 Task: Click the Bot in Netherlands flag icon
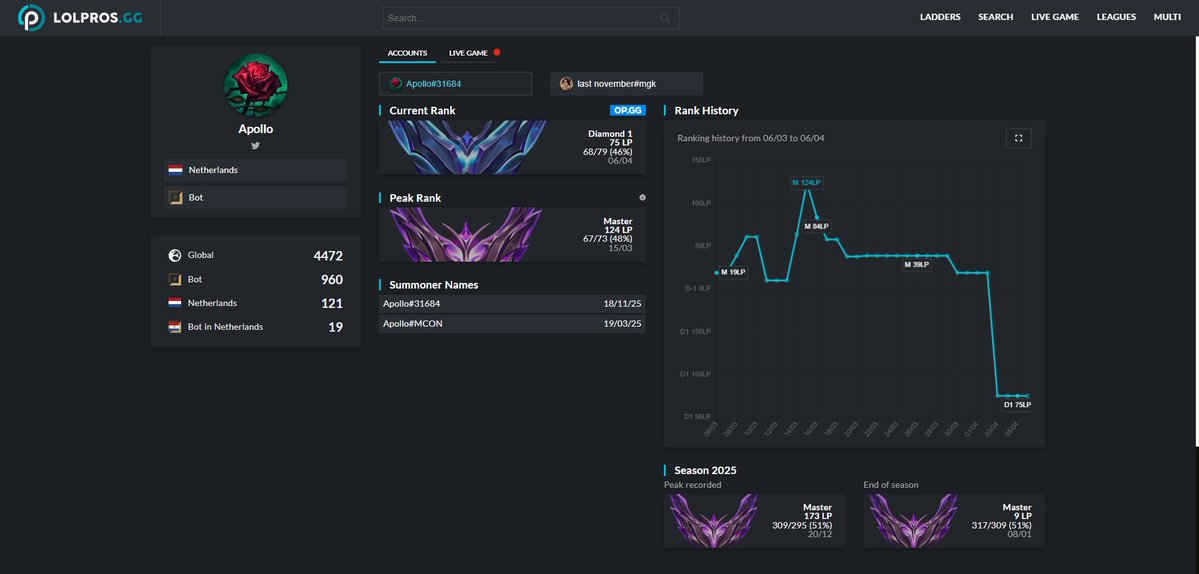(174, 326)
